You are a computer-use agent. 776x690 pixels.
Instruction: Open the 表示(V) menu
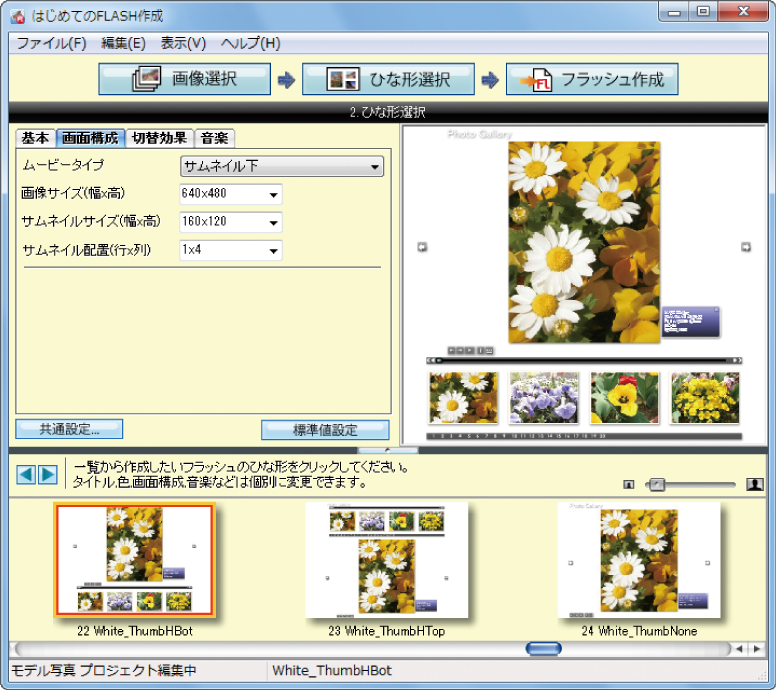pyautogui.click(x=183, y=43)
